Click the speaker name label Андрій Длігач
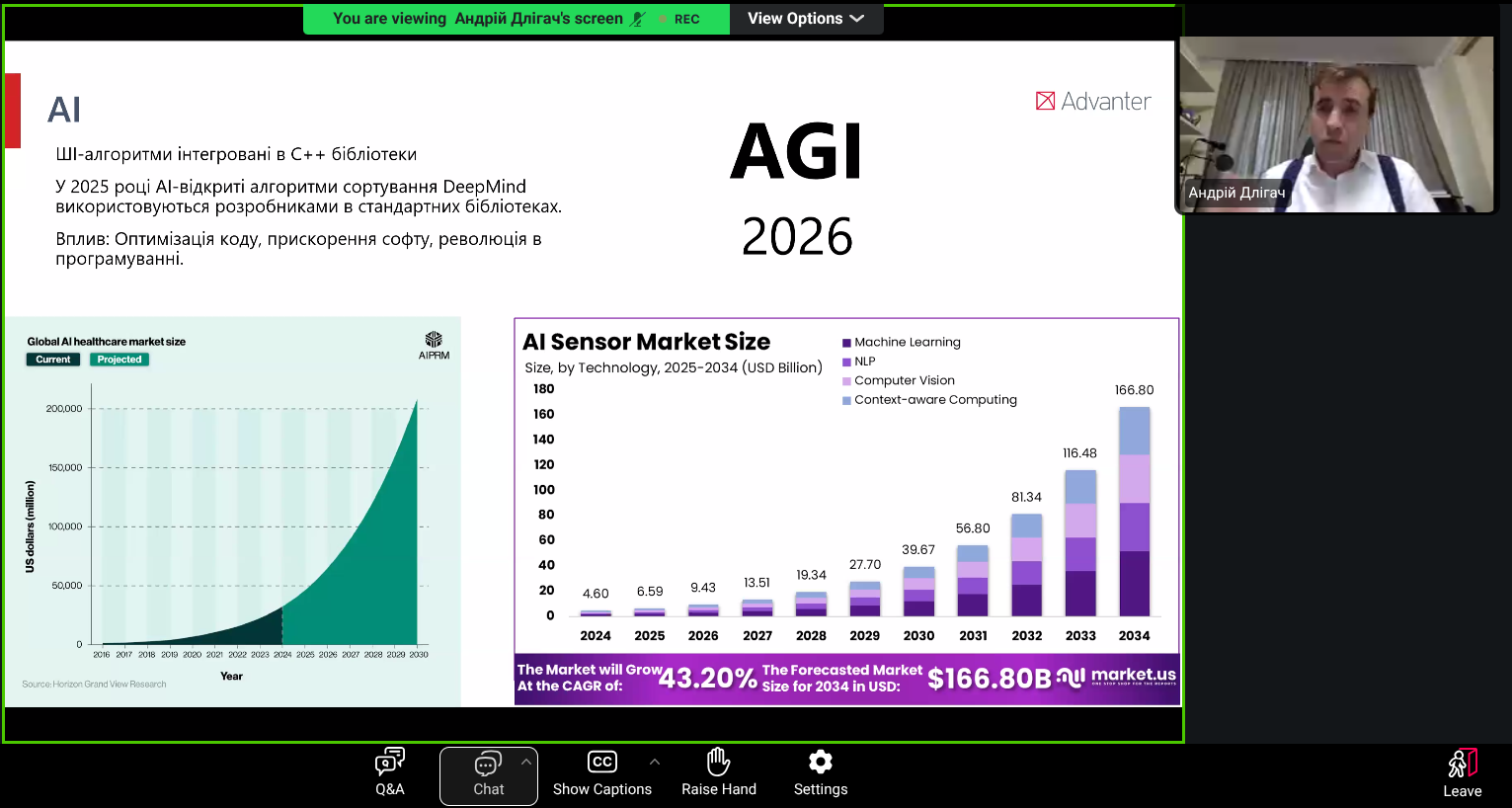 (1236, 193)
